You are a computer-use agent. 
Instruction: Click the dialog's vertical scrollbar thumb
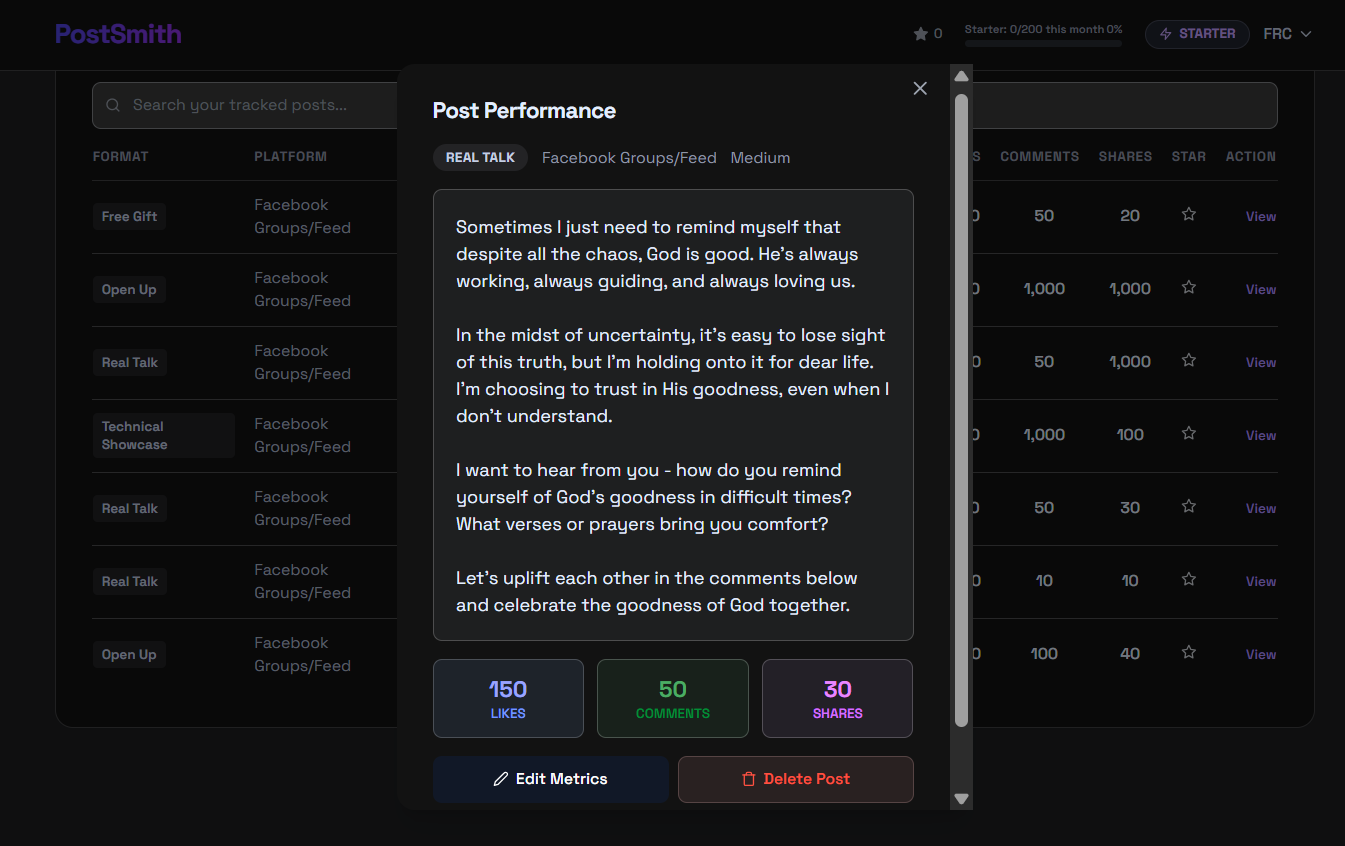pos(962,410)
